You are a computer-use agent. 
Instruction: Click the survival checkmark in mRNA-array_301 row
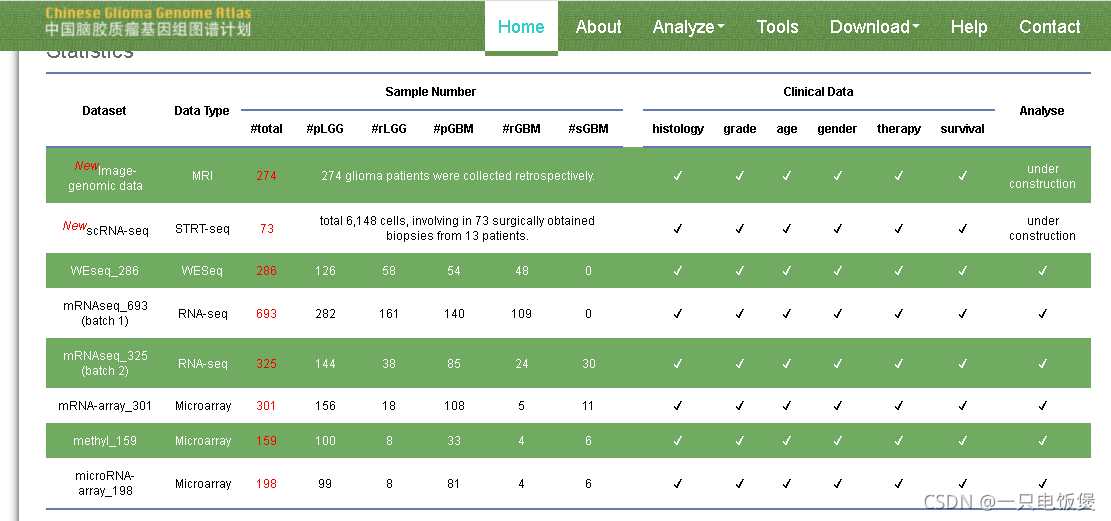[x=962, y=406]
